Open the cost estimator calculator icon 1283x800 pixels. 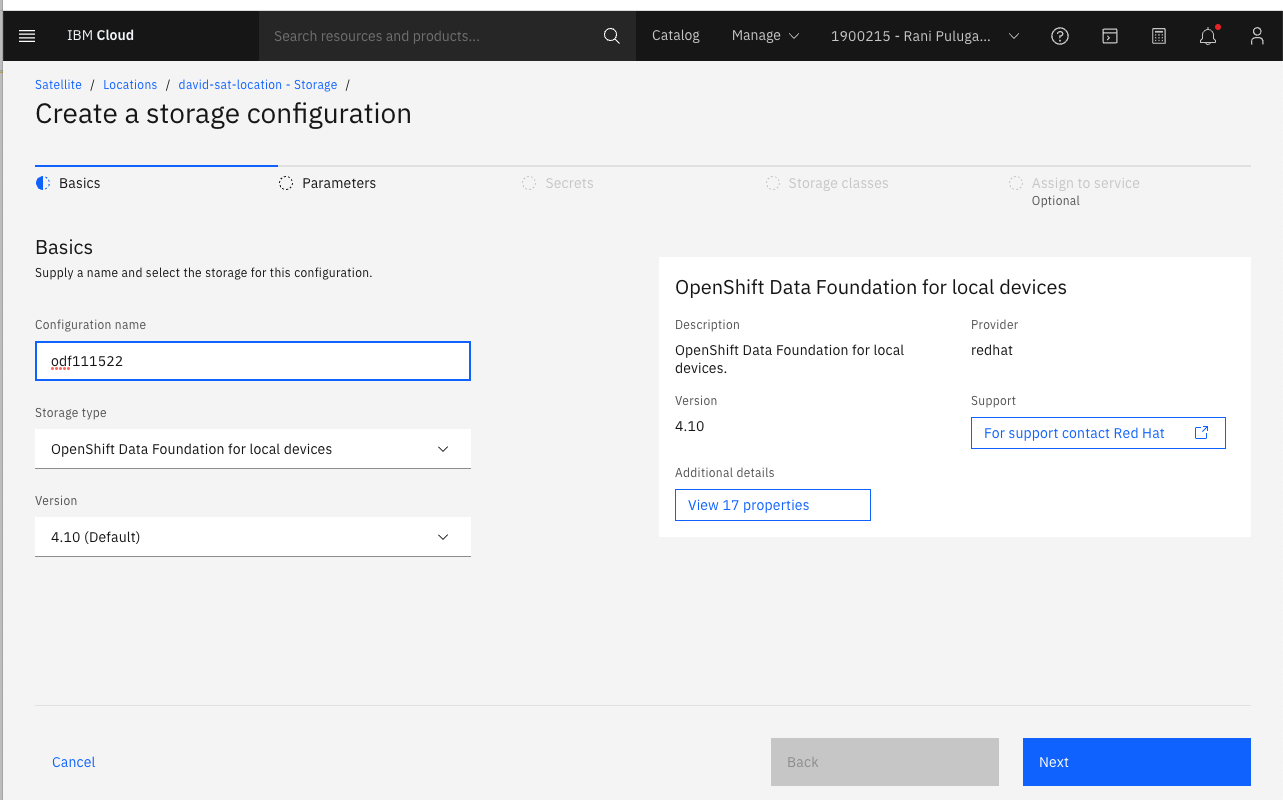1159,36
